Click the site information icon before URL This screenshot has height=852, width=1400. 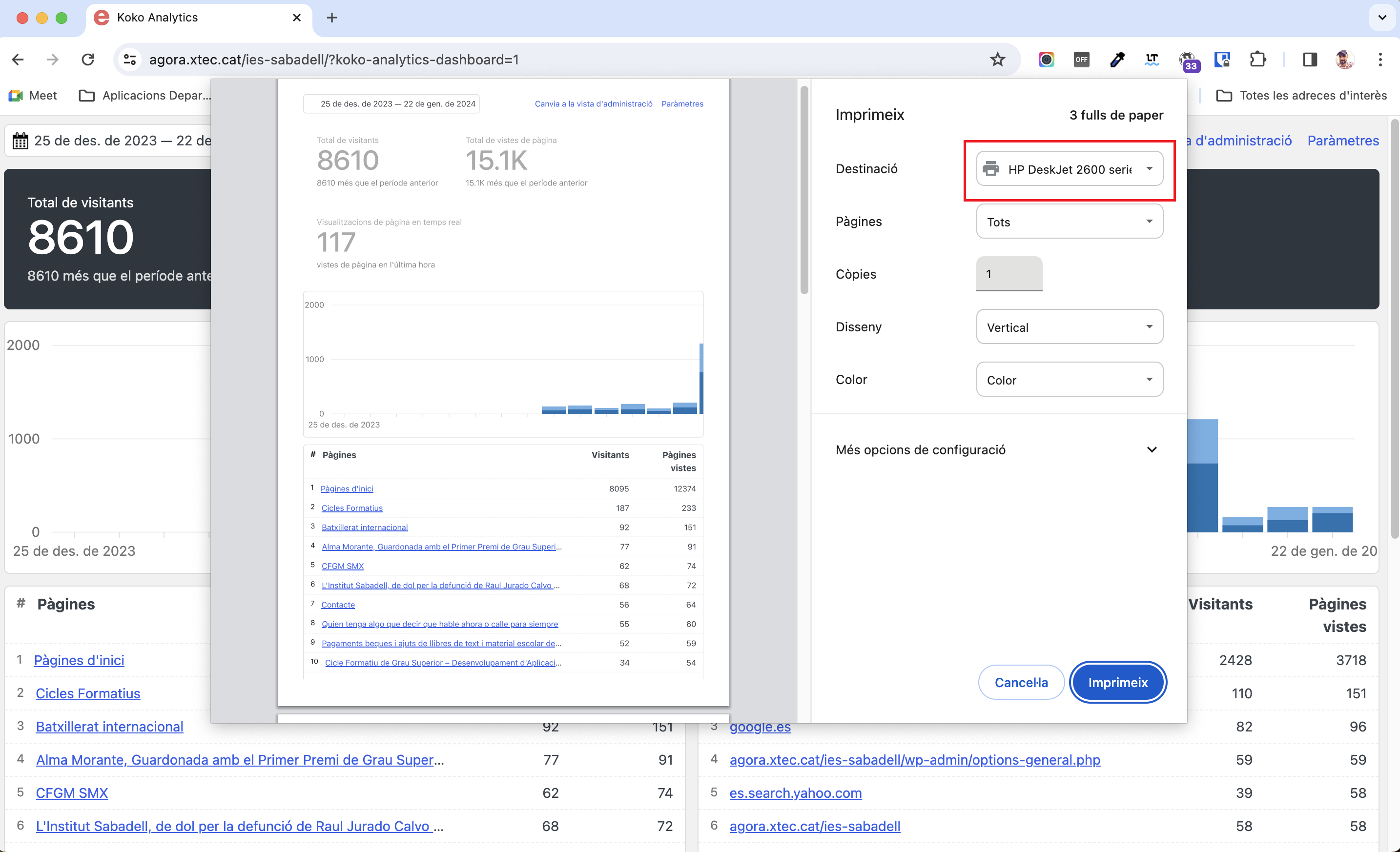coord(130,60)
